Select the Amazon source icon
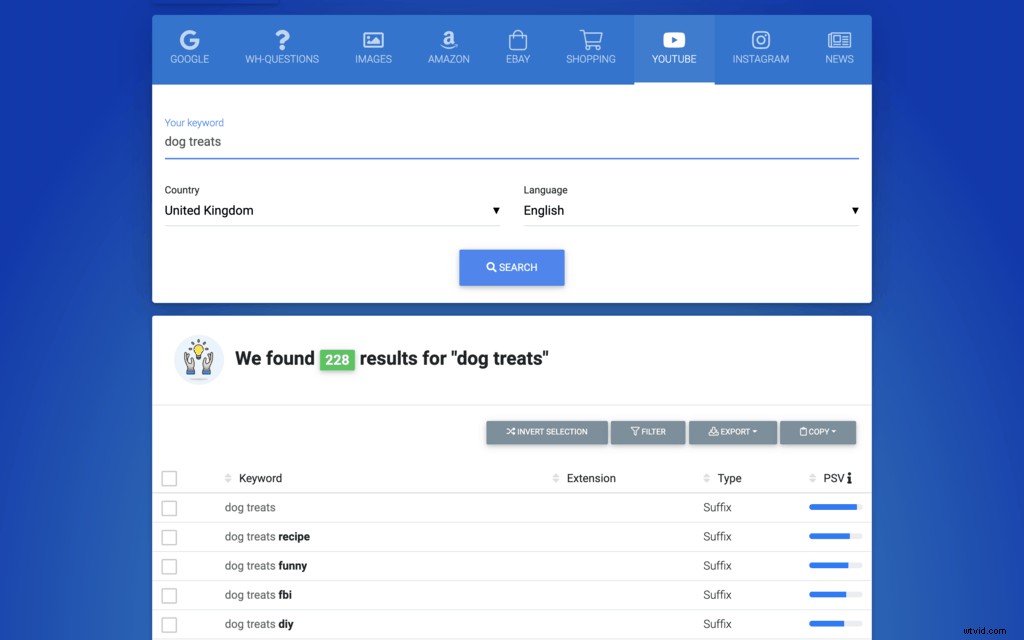This screenshot has height=640, width=1024. click(x=448, y=40)
